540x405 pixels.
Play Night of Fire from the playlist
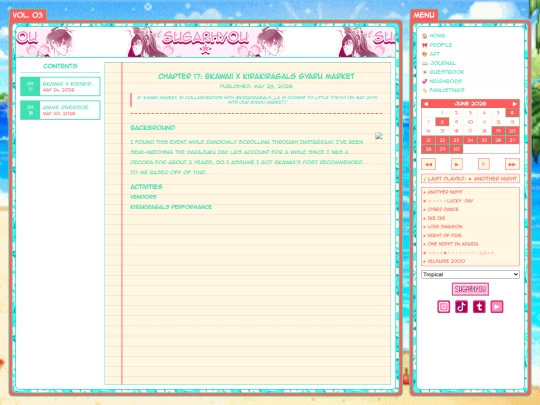444,236
